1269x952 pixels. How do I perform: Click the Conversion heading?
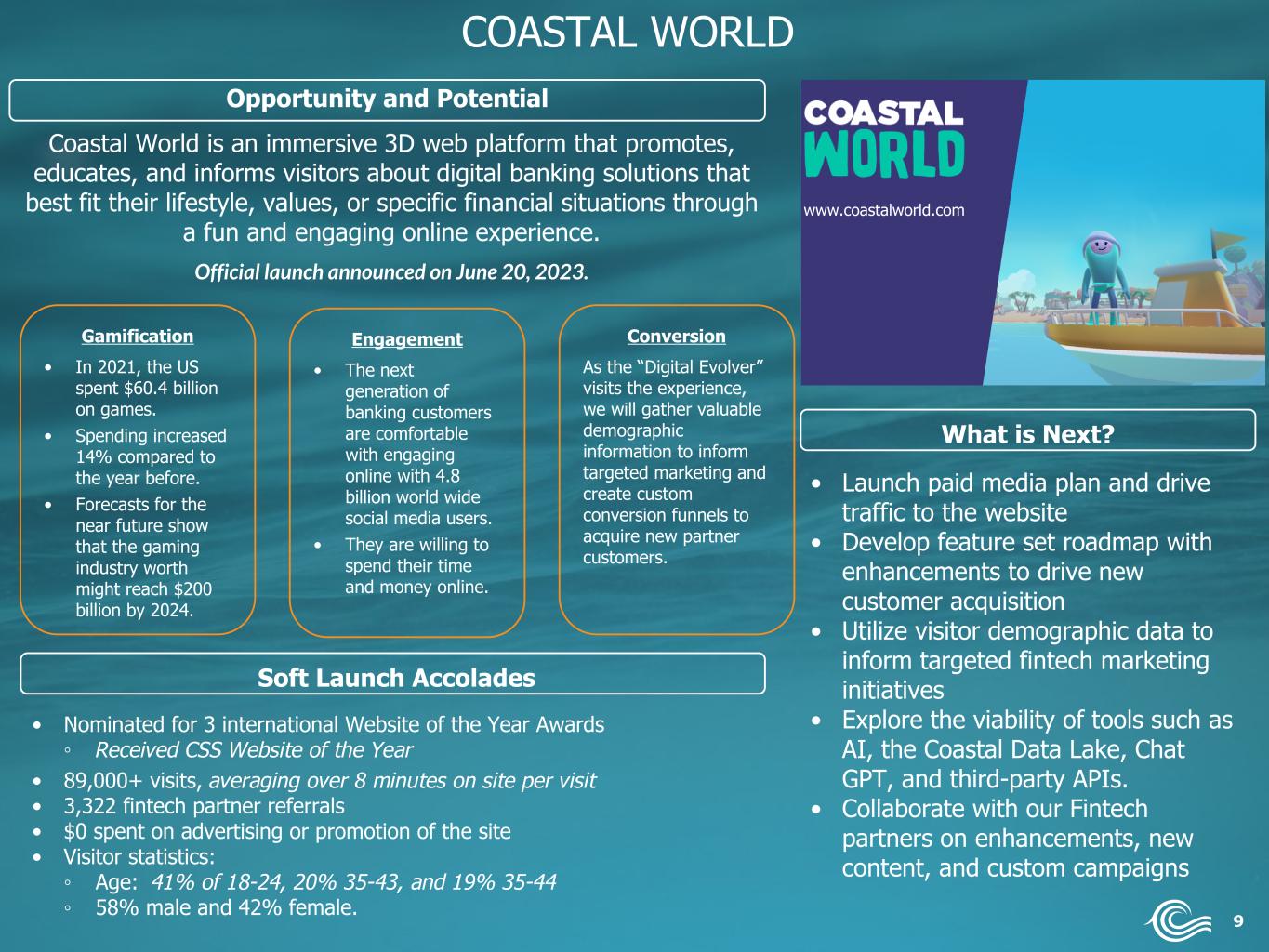(677, 337)
